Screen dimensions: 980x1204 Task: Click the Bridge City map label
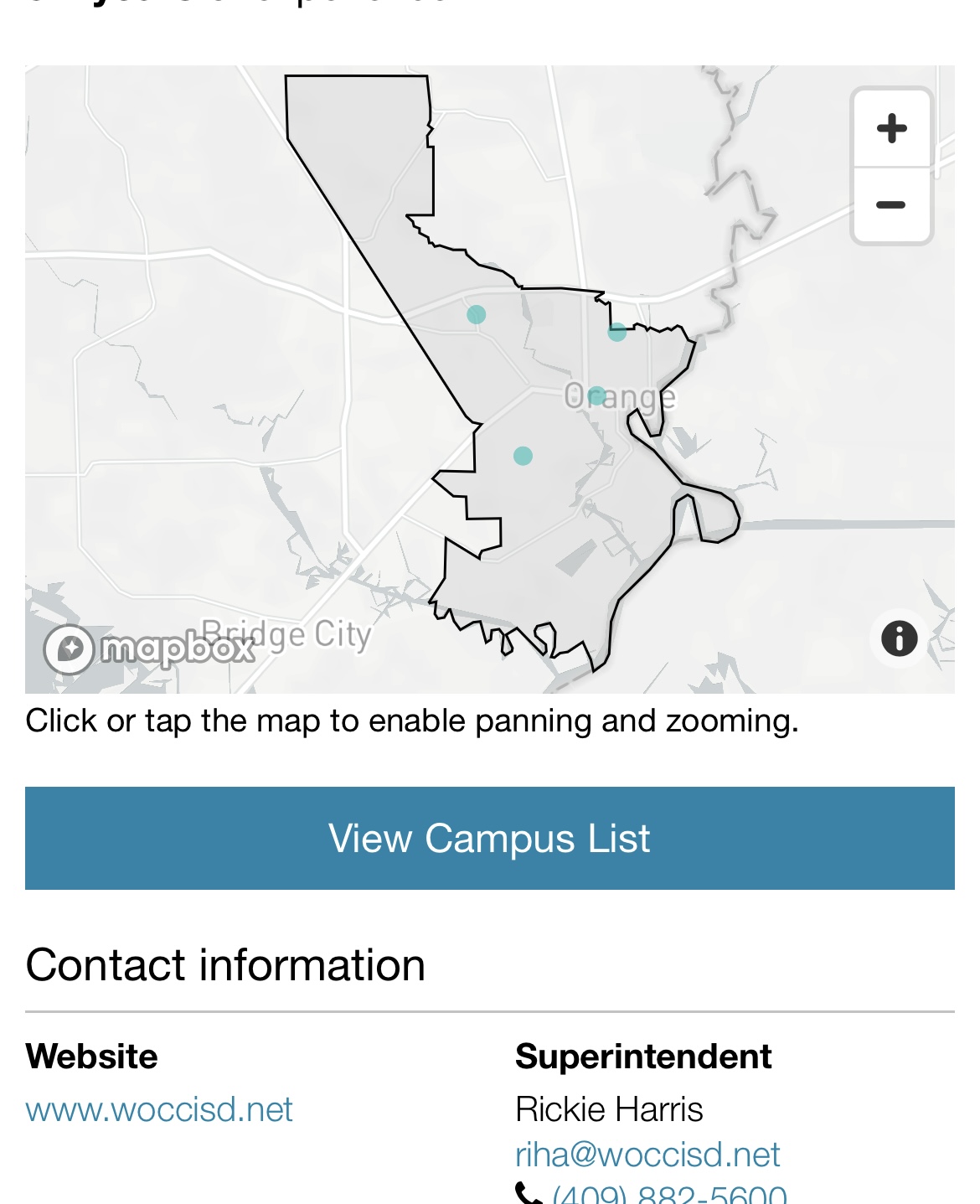pos(286,635)
